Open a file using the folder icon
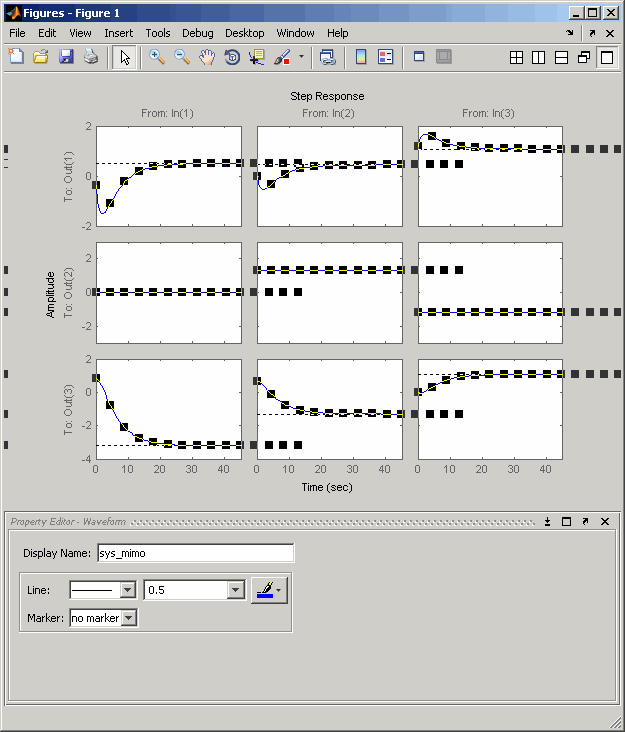This screenshot has height=732, width=625. point(41,57)
